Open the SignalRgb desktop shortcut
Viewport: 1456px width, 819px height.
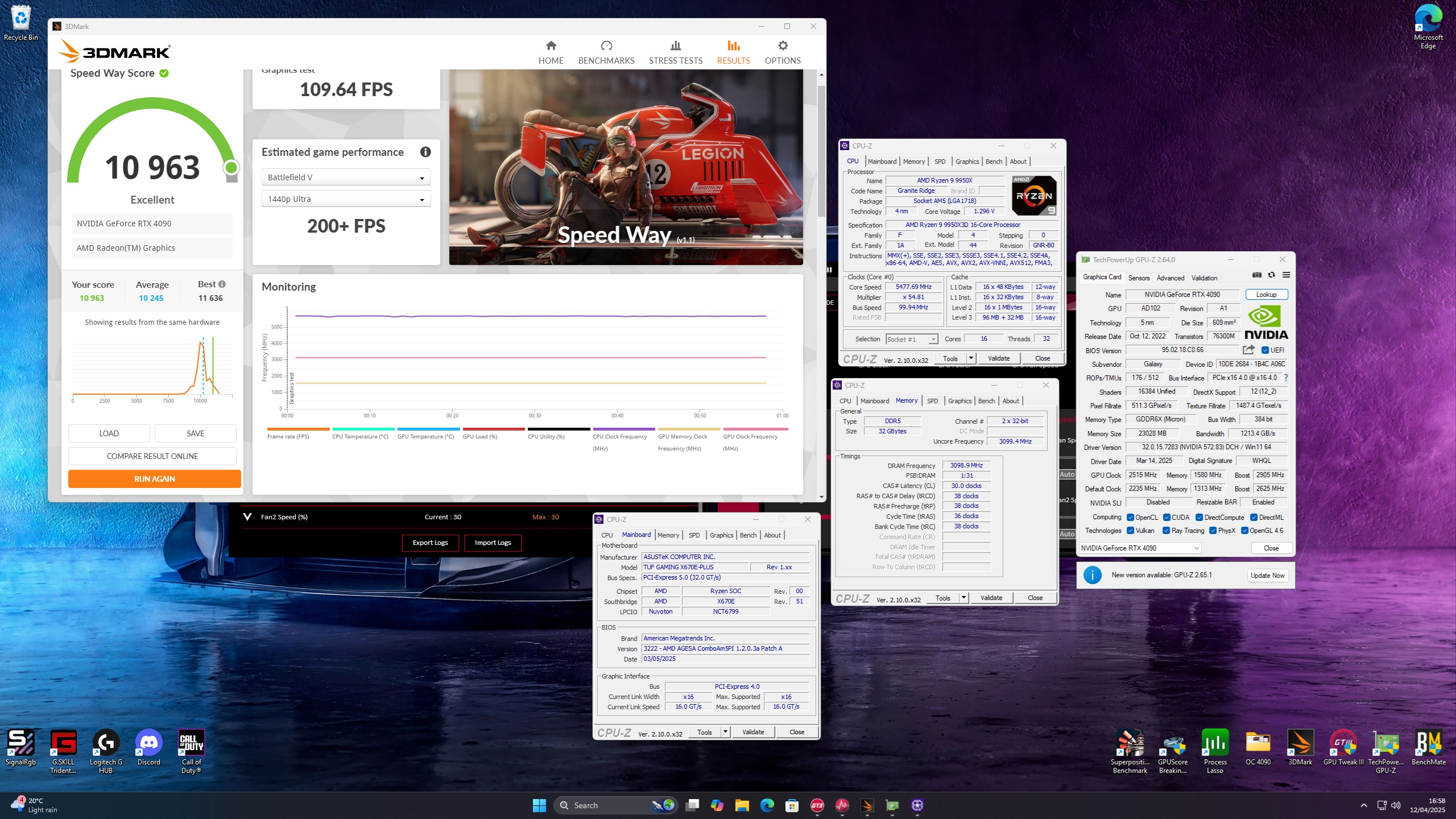click(x=20, y=747)
